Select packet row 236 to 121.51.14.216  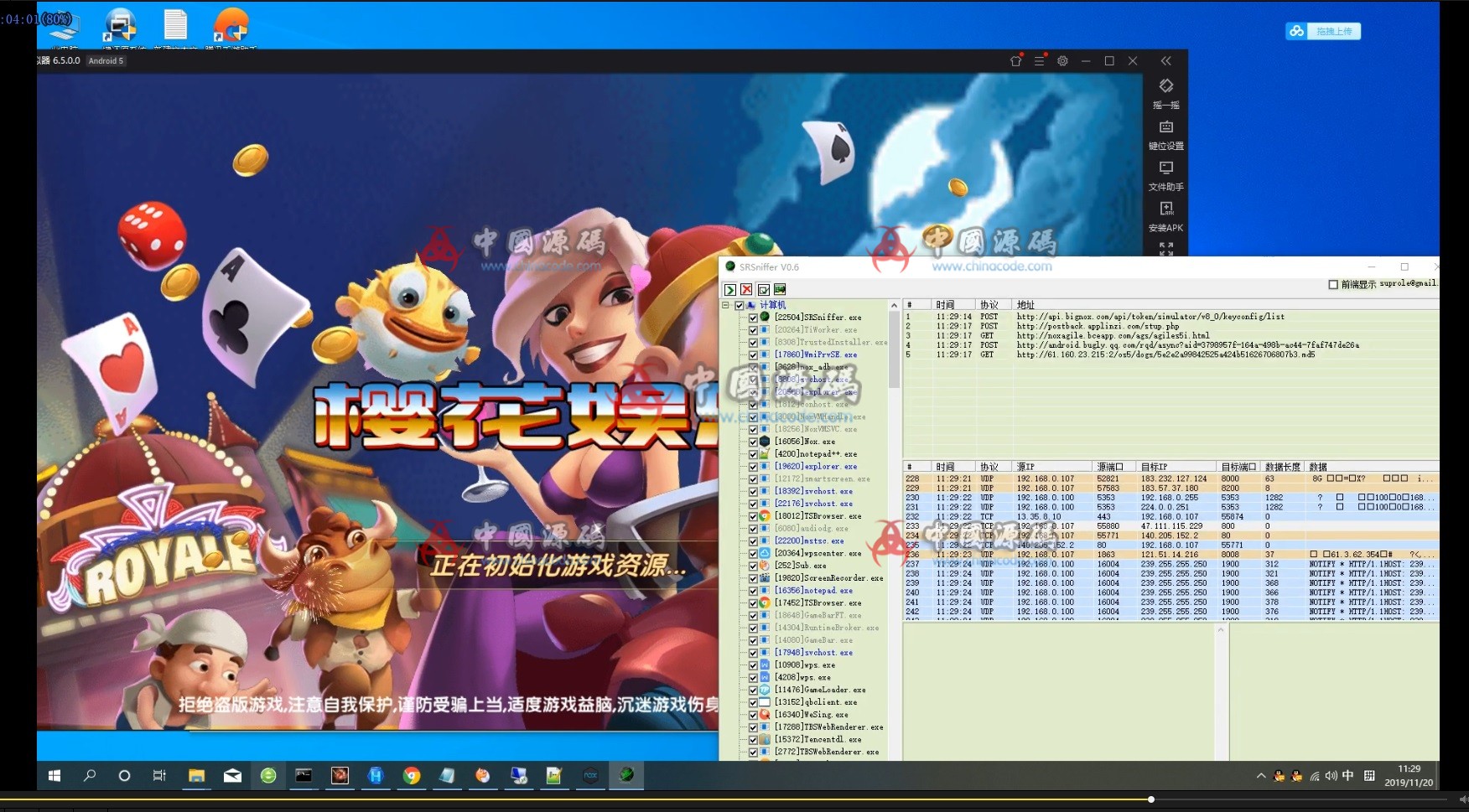pyautogui.click(x=1171, y=554)
